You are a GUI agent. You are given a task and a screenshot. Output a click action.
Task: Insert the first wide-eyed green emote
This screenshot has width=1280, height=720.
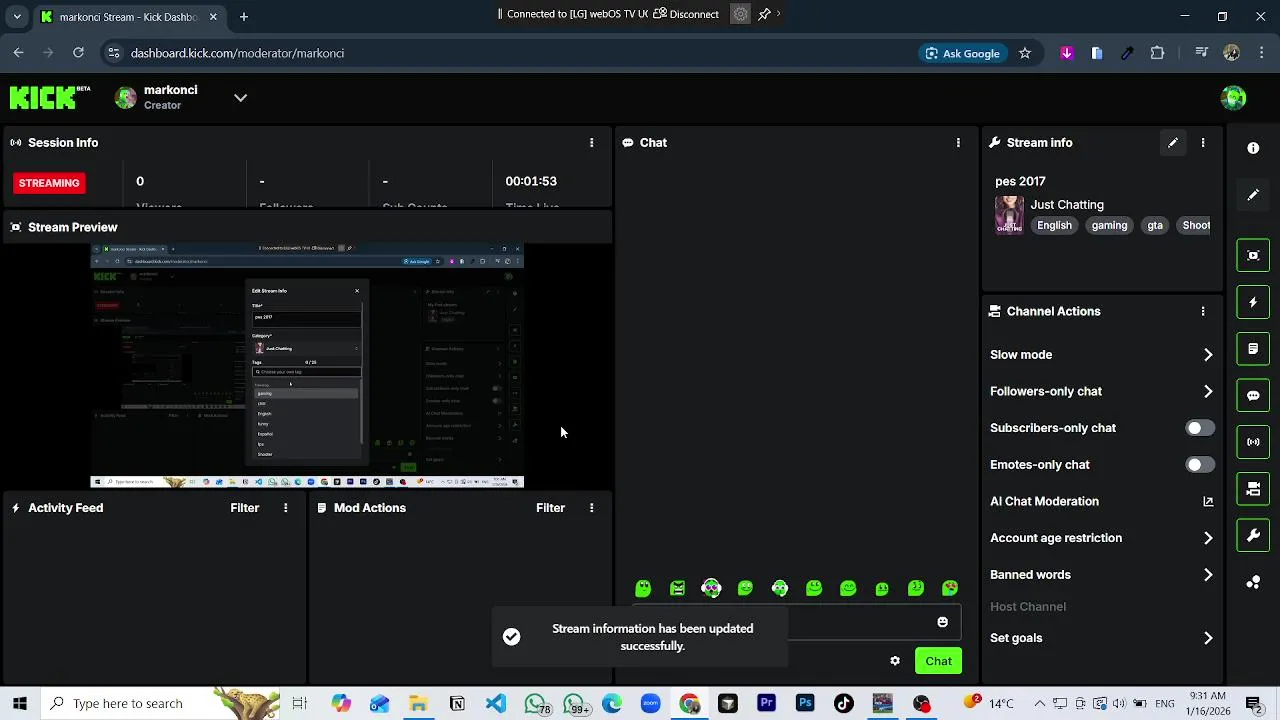643,588
